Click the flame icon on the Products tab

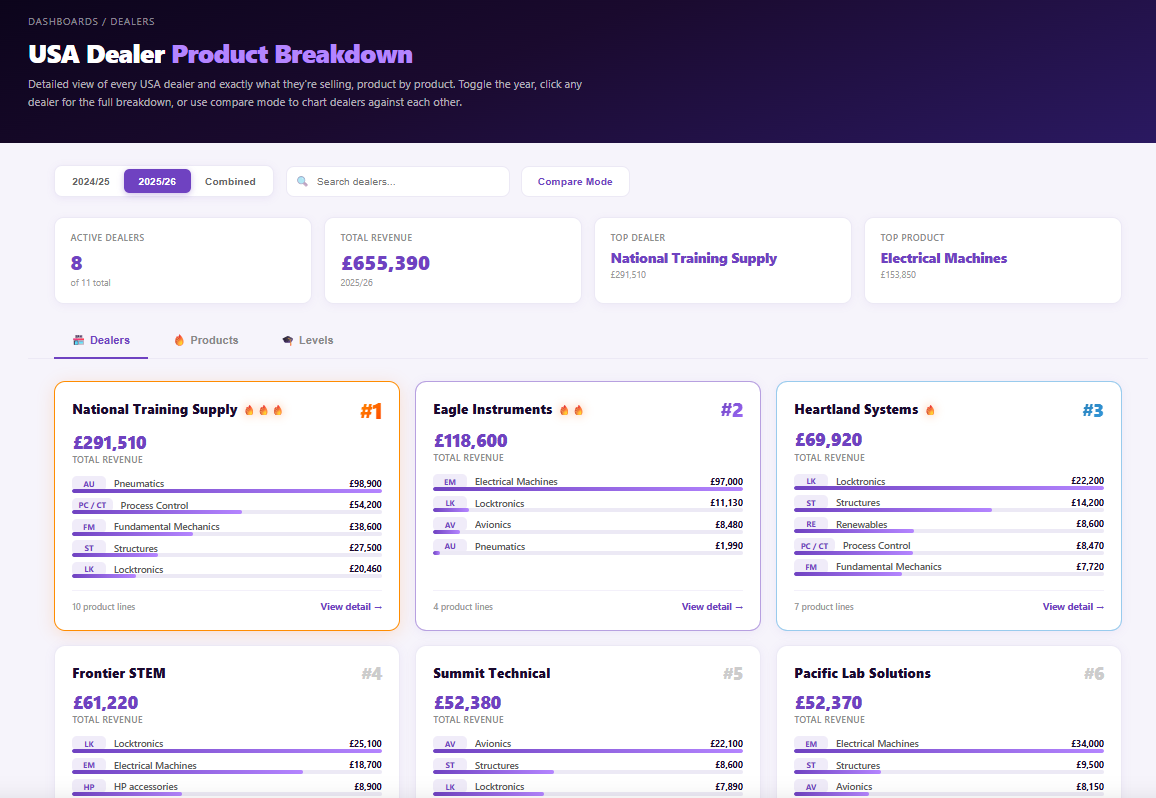pyautogui.click(x=178, y=340)
